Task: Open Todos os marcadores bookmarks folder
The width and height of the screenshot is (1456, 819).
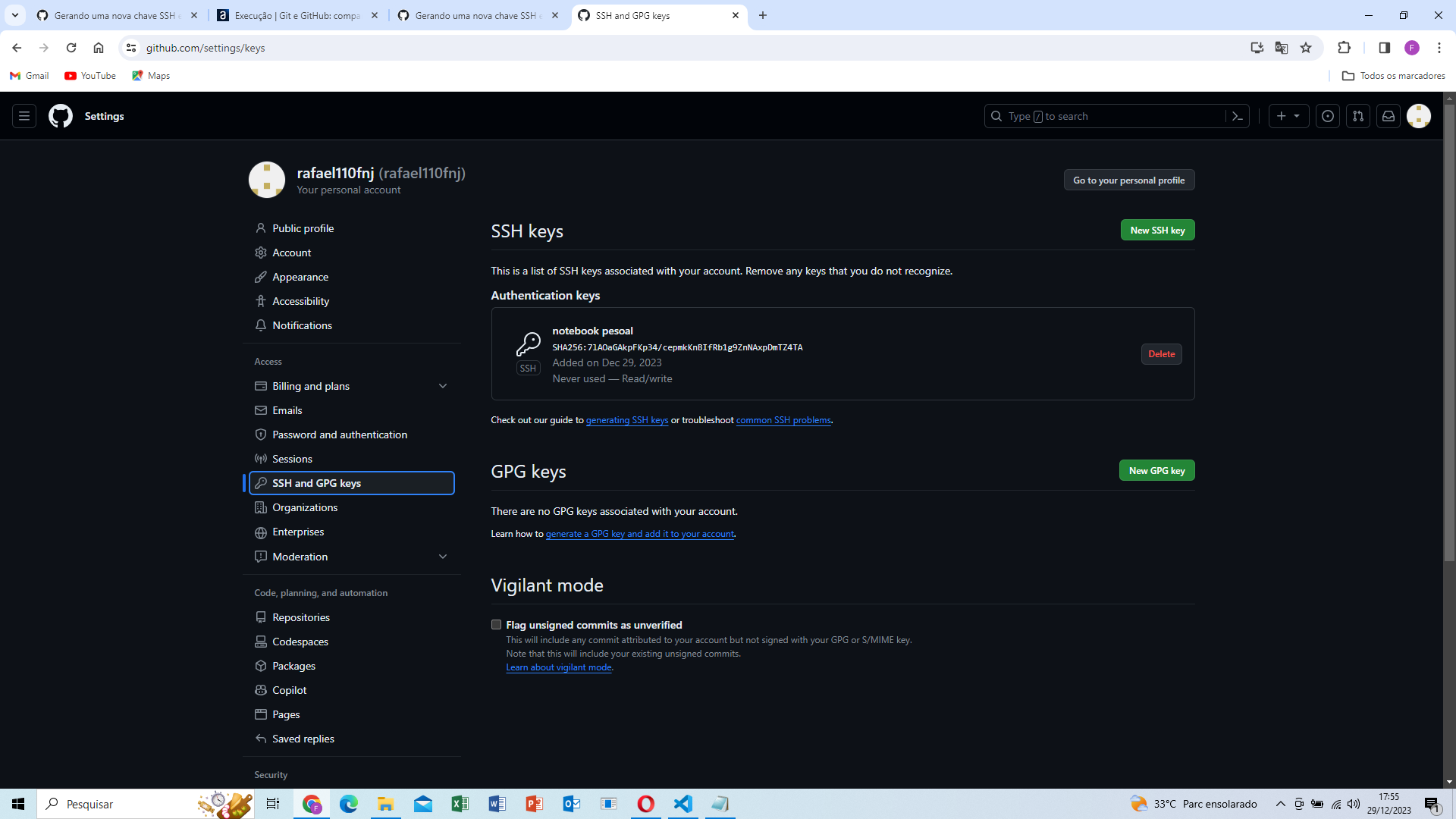Action: point(1394,76)
